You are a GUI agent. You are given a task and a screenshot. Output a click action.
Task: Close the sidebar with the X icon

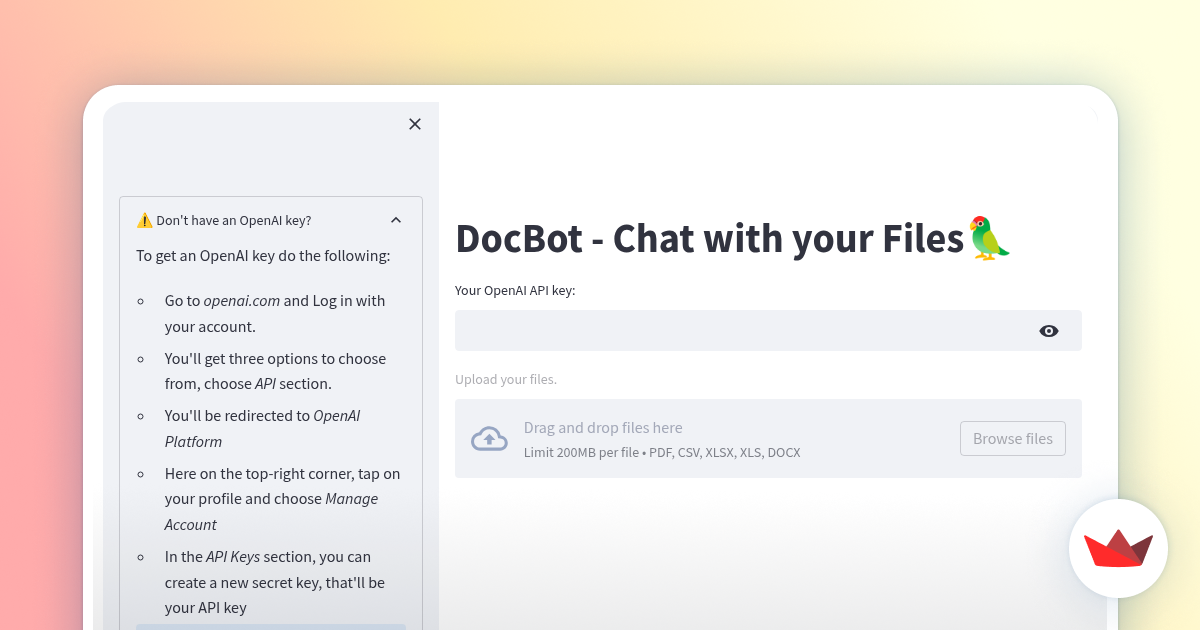point(415,124)
